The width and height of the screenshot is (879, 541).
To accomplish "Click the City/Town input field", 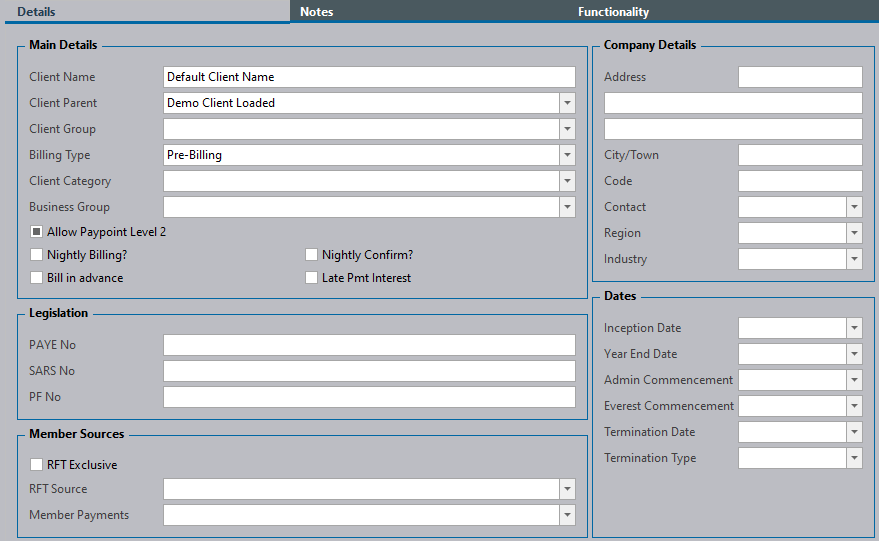I will (x=800, y=155).
